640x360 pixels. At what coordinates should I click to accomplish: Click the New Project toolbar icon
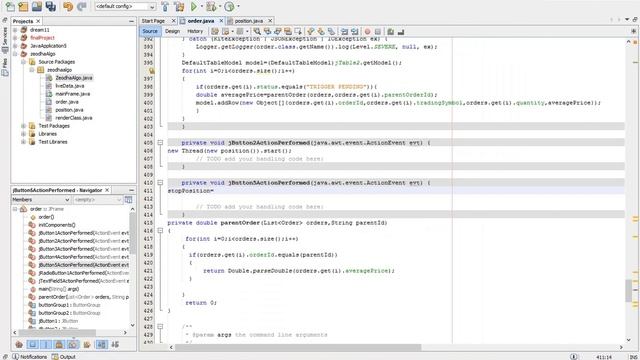coord(23,7)
